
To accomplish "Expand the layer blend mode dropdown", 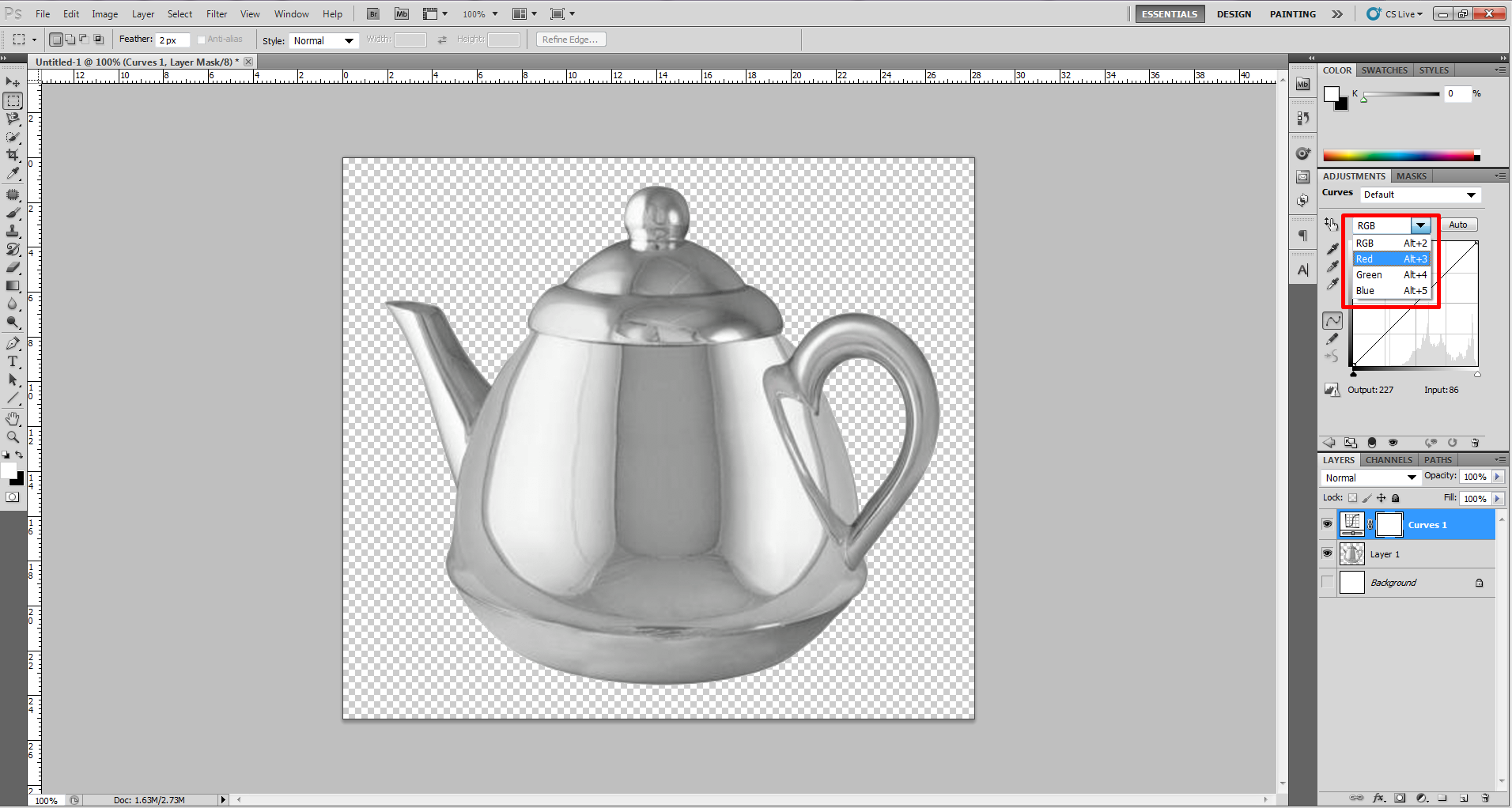I will point(1370,478).
